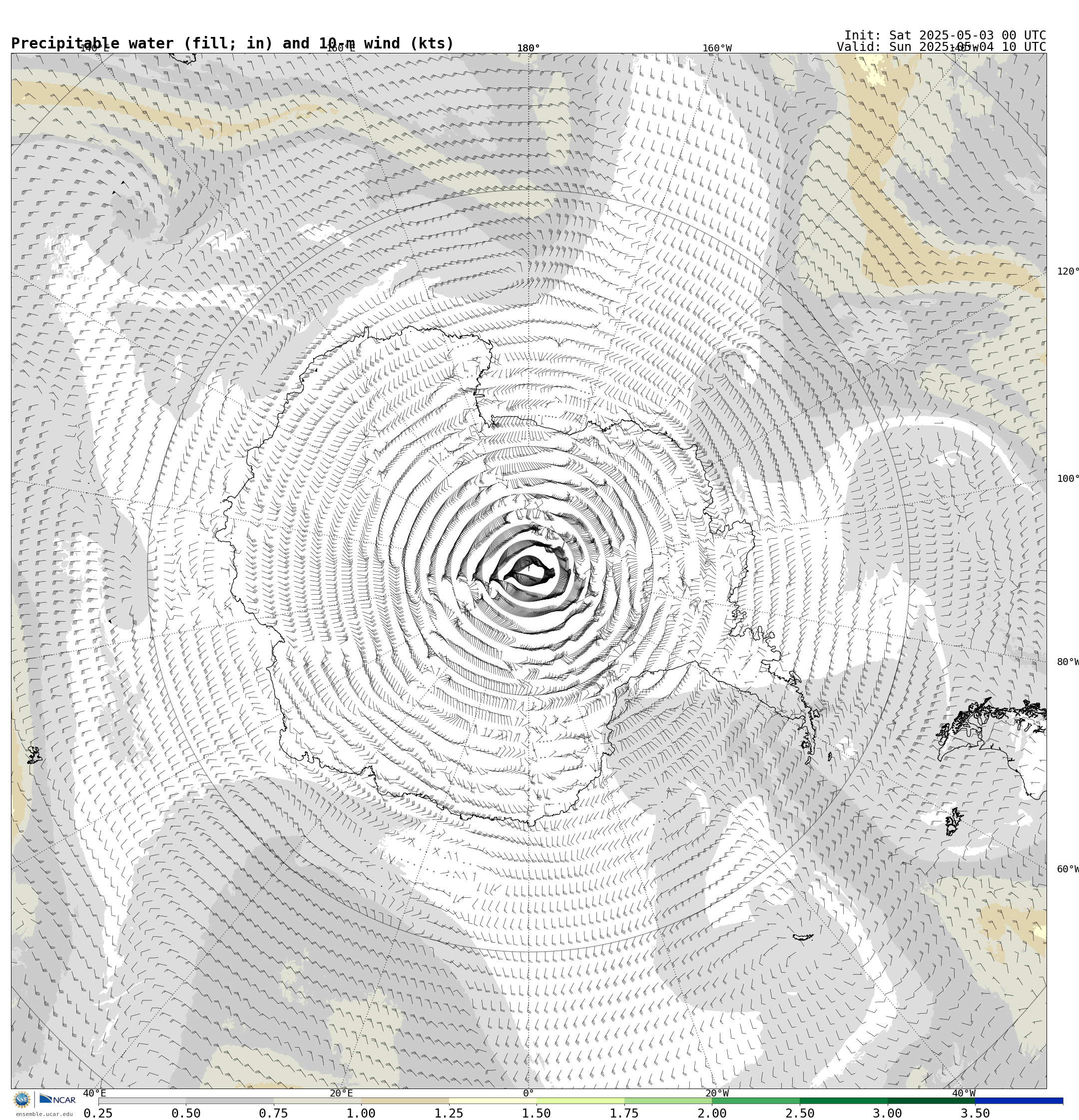Click the 60°W longitude label on right edge
Viewport: 1079px width, 1120px height.
[x=1068, y=870]
